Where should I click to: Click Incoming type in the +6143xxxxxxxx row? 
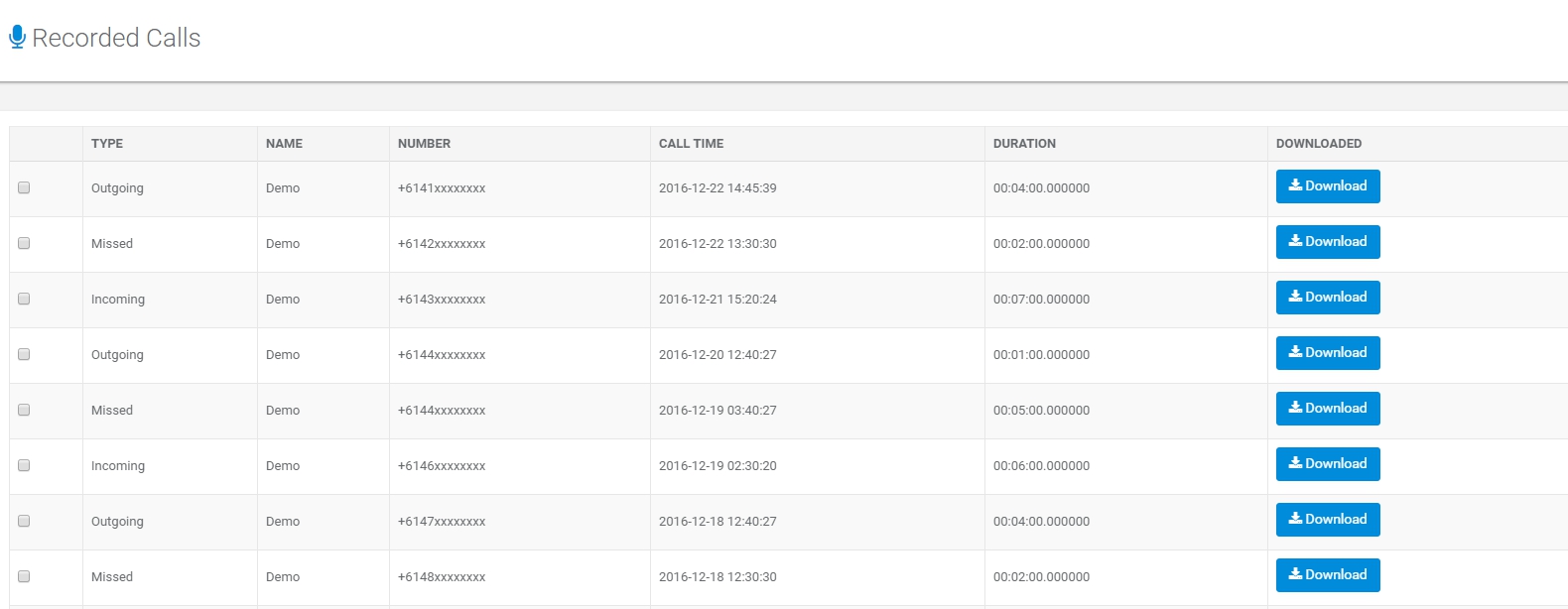(x=118, y=300)
